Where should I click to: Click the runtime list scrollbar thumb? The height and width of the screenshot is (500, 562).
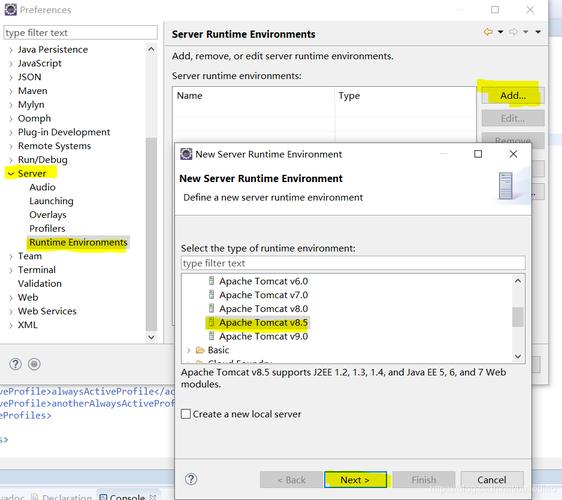(518, 317)
